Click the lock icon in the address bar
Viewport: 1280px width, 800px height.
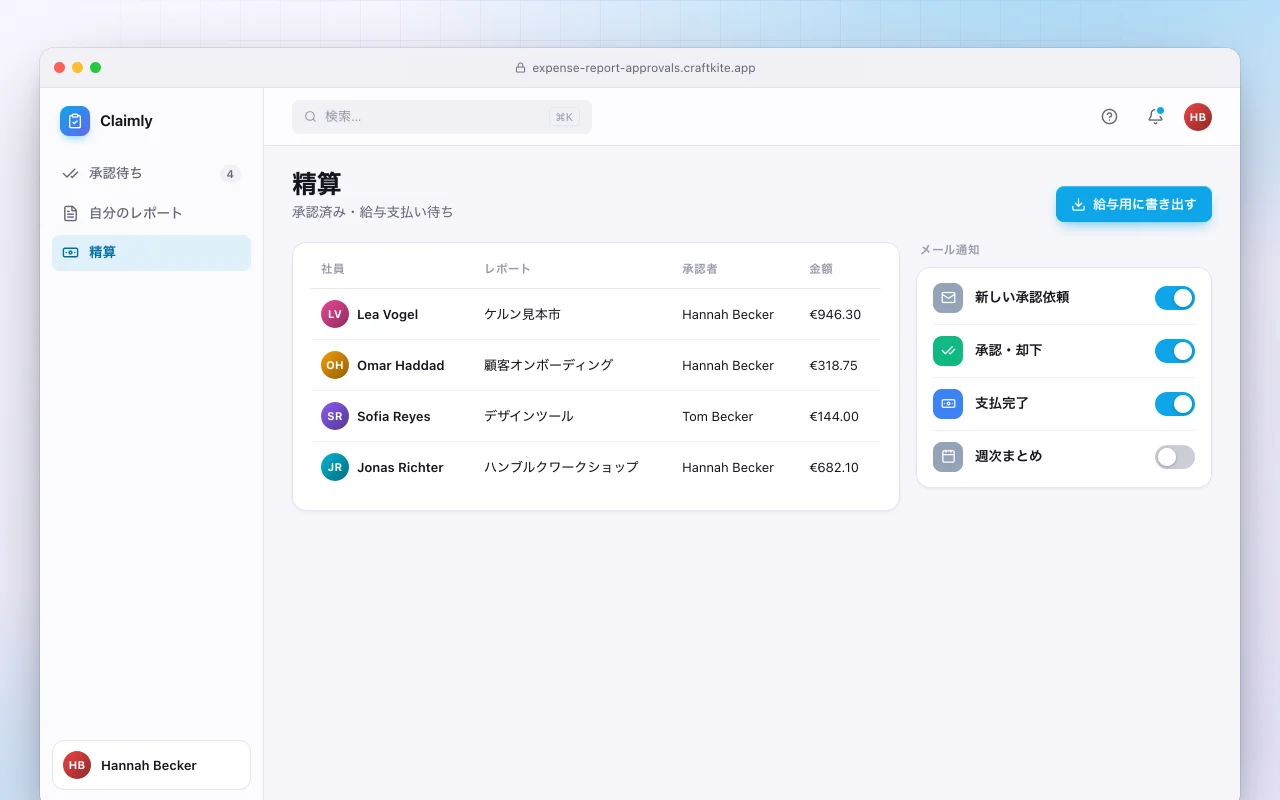click(520, 68)
